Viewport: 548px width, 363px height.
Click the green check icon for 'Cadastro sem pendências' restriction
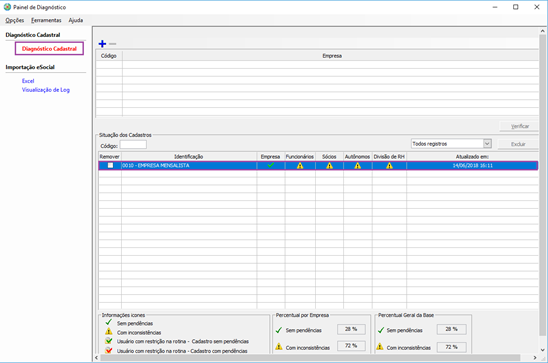coord(109,341)
